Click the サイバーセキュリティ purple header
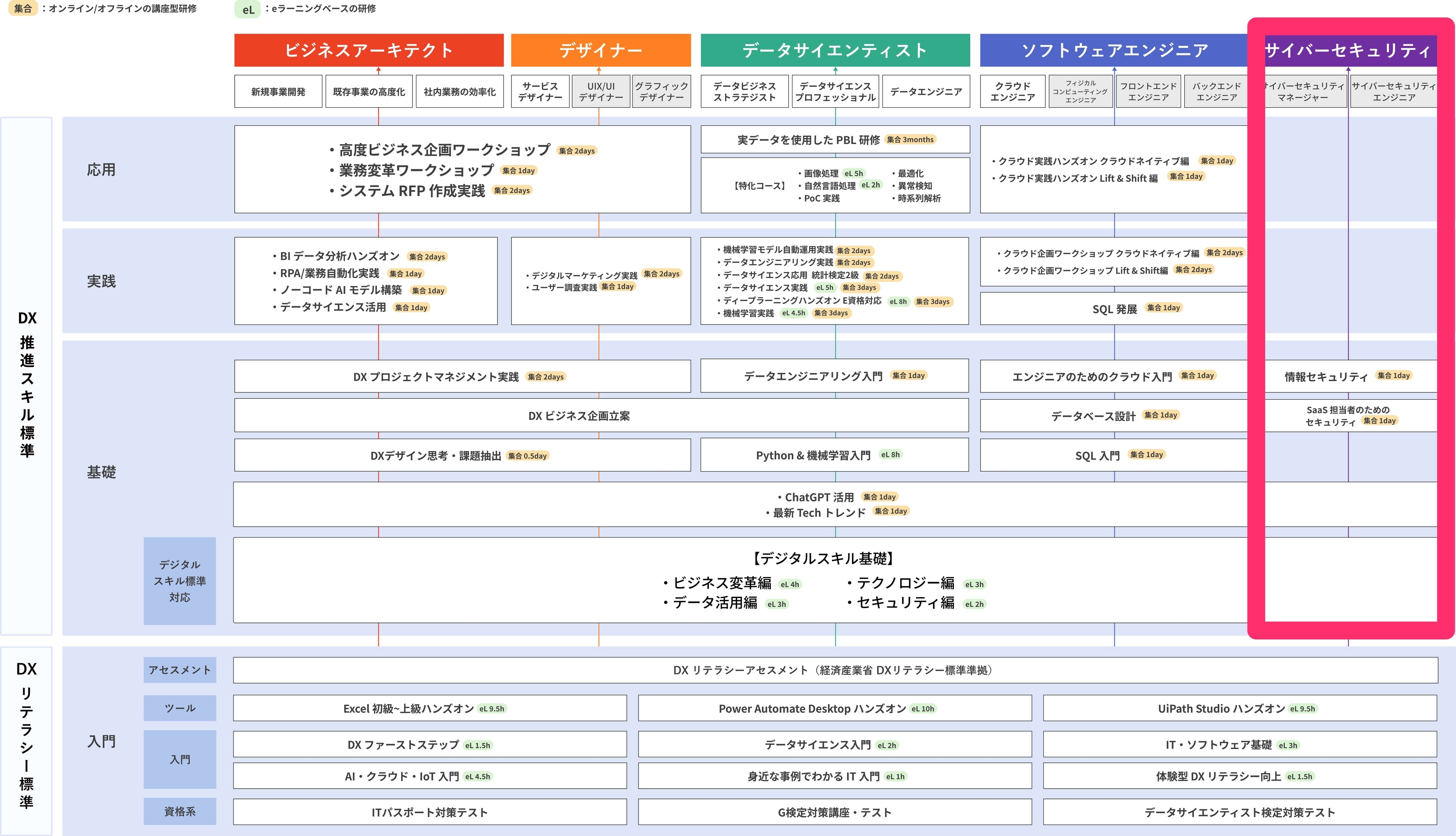1456x836 pixels. coord(1349,50)
